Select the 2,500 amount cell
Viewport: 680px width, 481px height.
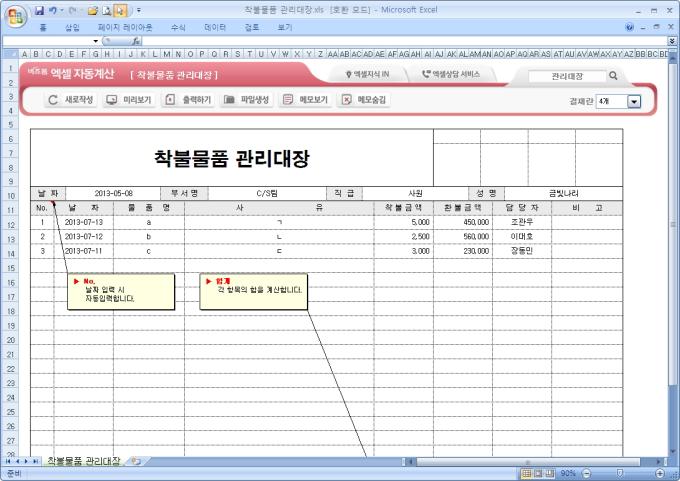(403, 237)
